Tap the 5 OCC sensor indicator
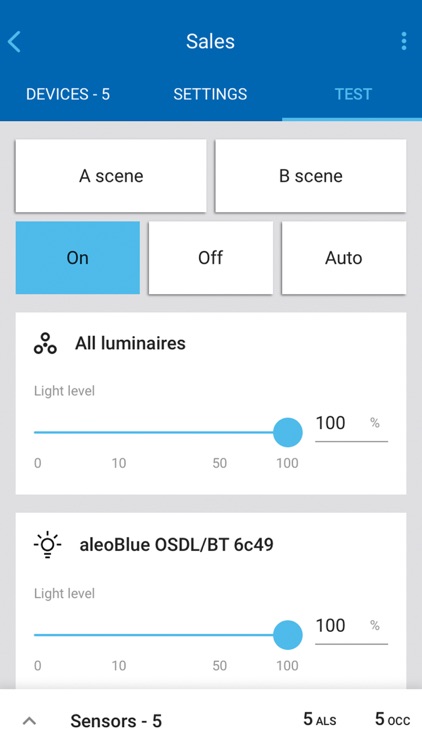Image resolution: width=422 pixels, height=750 pixels. click(392, 719)
